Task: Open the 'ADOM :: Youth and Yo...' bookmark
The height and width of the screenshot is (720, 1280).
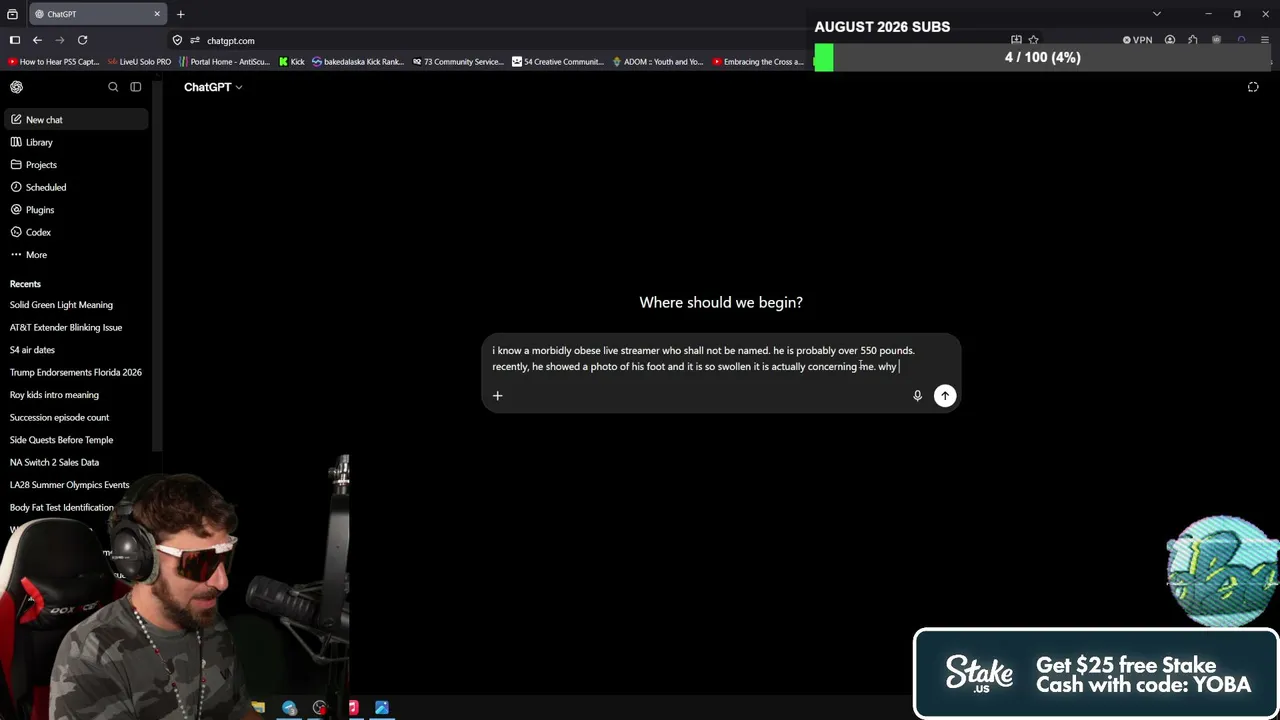Action: [657, 62]
